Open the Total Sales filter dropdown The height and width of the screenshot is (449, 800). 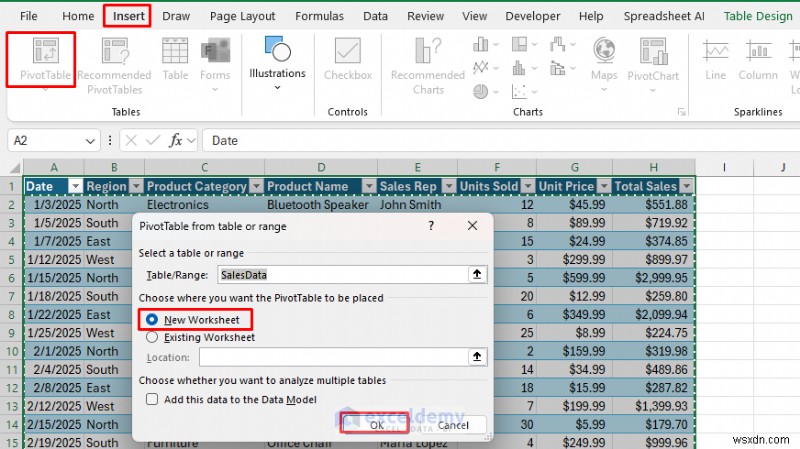coord(687,186)
